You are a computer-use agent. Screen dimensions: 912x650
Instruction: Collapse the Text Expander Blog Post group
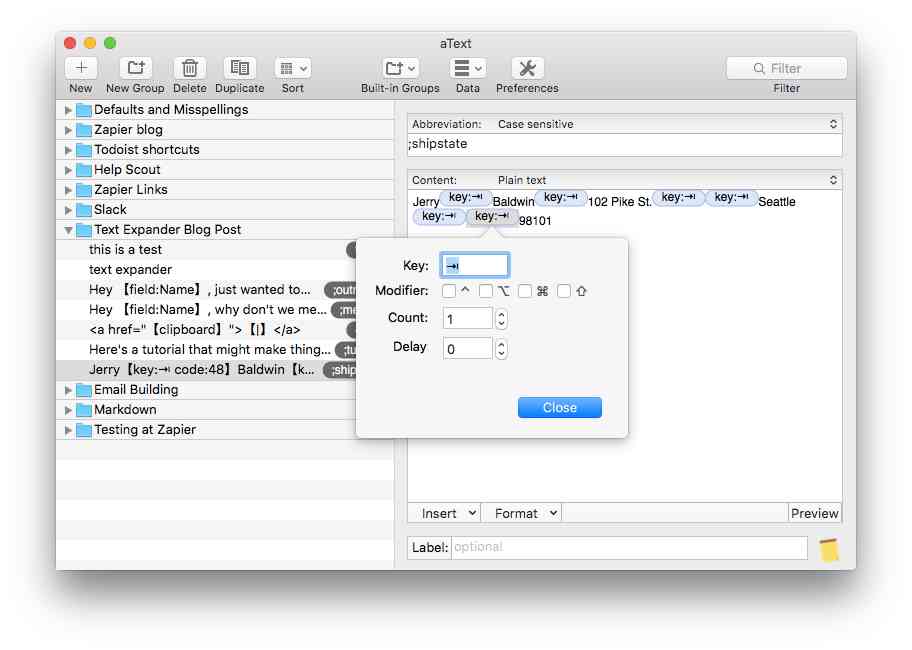coord(68,229)
